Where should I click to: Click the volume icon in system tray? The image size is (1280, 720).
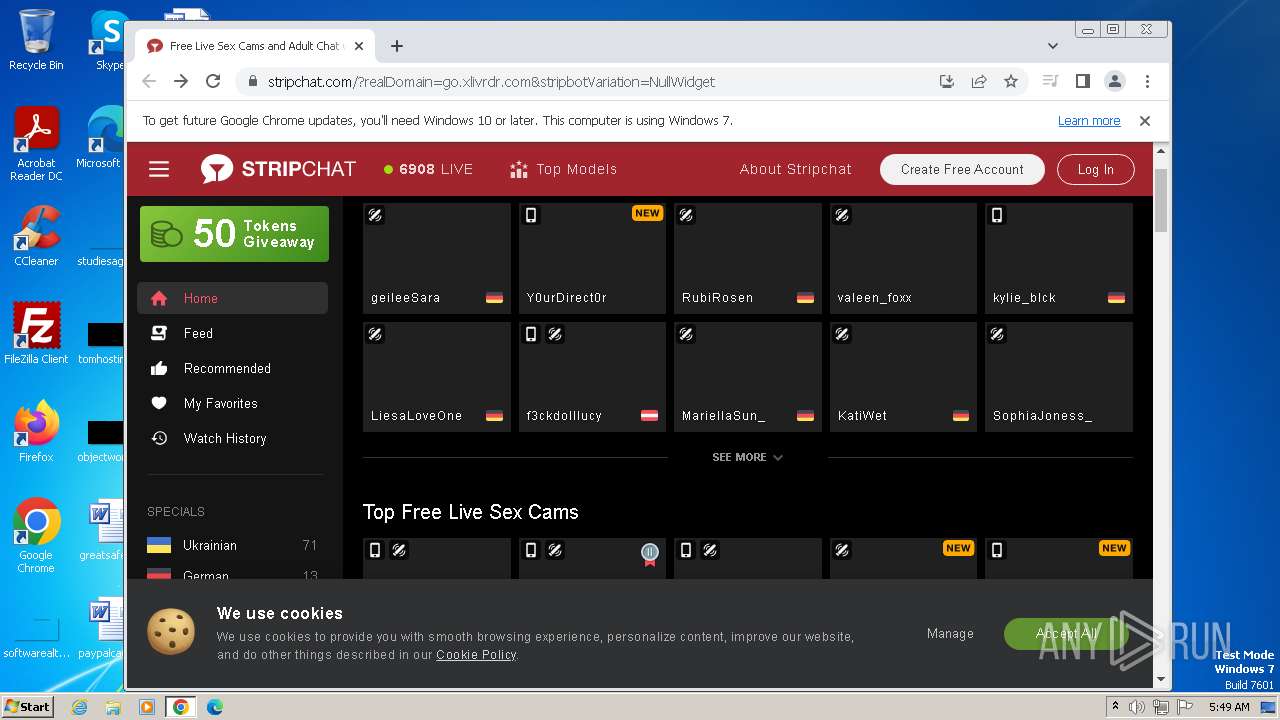(x=1137, y=707)
